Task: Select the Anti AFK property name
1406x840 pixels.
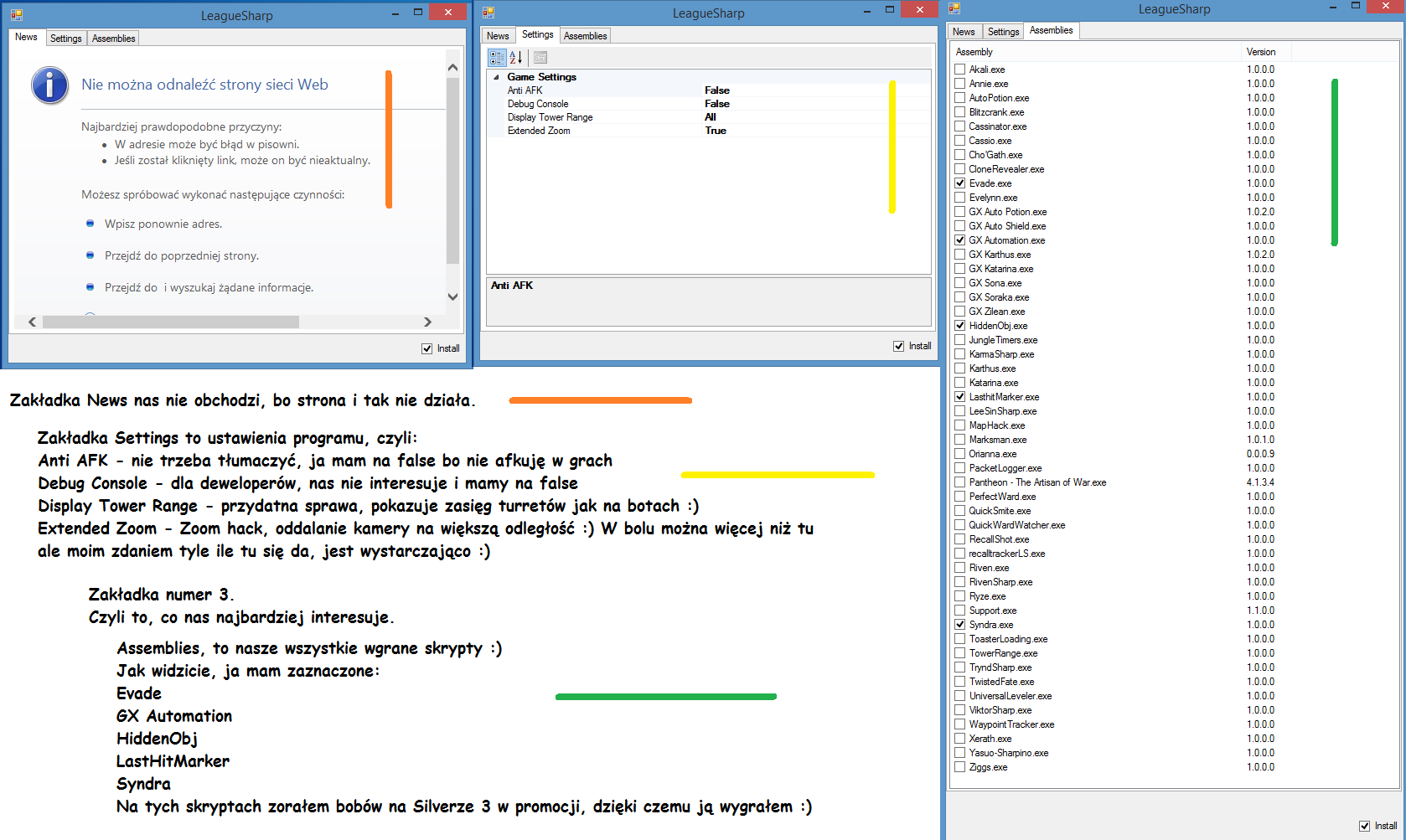Action: [525, 90]
